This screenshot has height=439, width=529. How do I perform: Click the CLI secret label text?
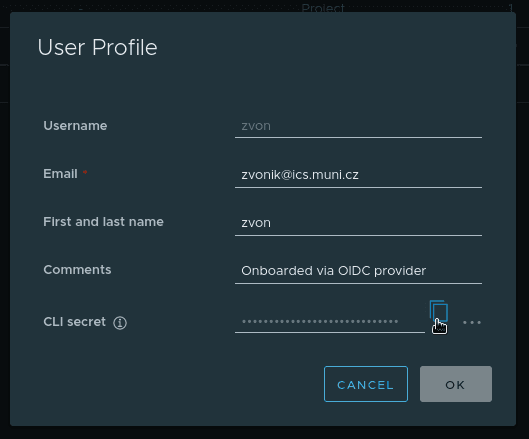[75, 322]
